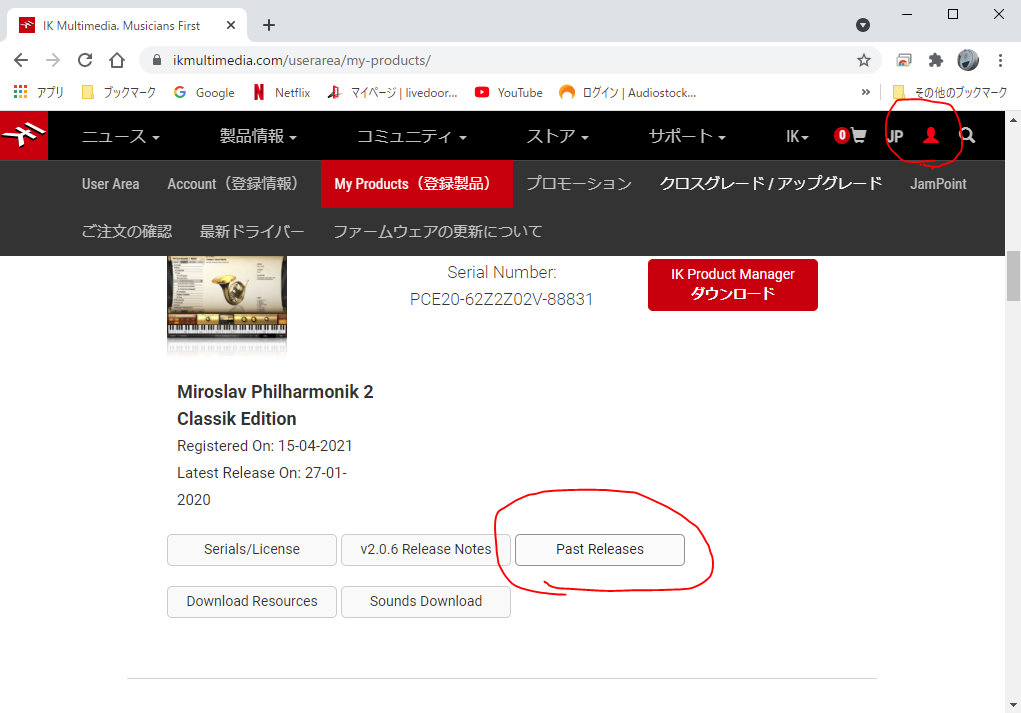
Task: Open 最新ドライバー link
Action: click(252, 232)
